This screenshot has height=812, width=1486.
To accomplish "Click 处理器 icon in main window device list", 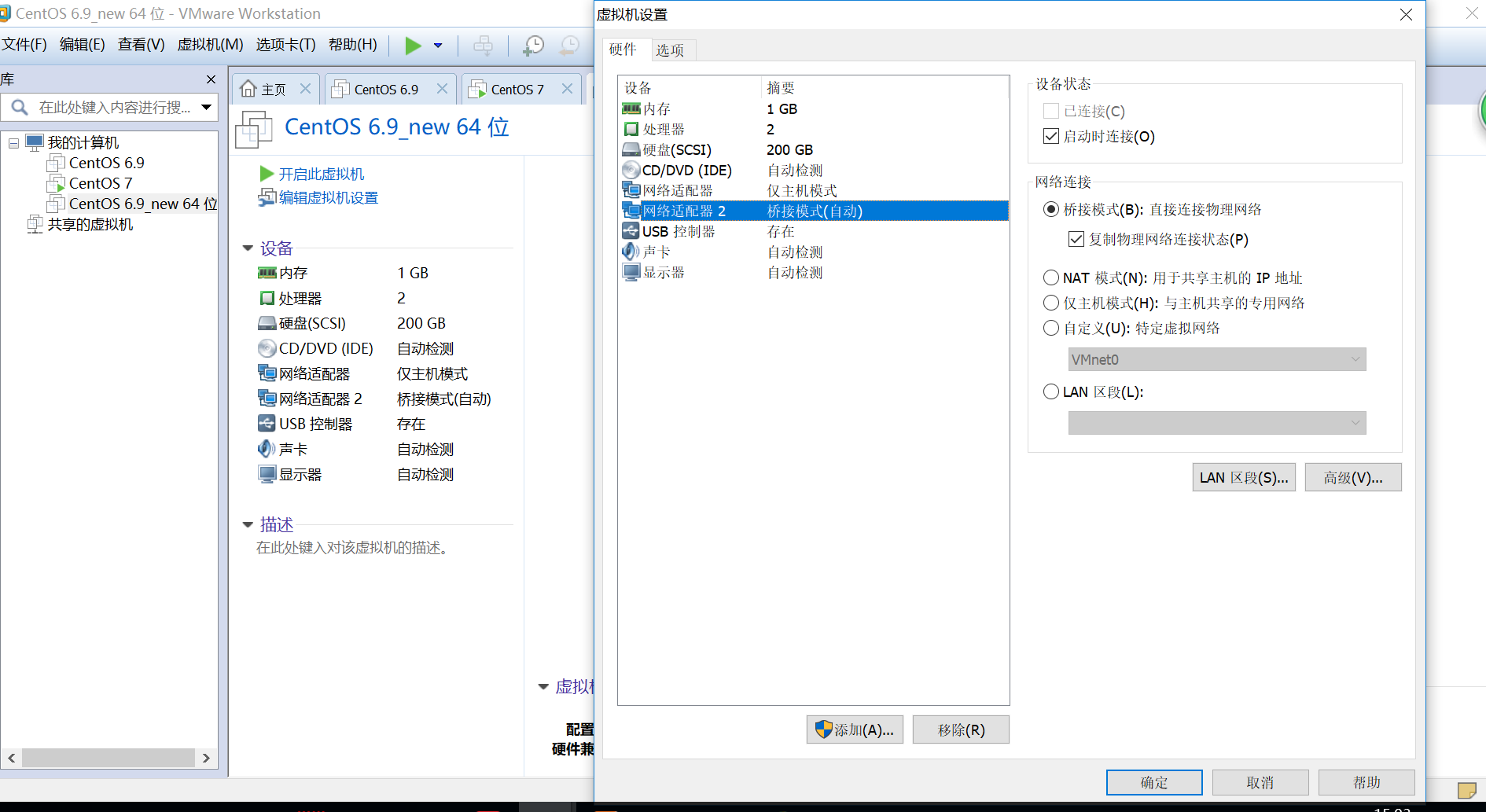I will (267, 298).
